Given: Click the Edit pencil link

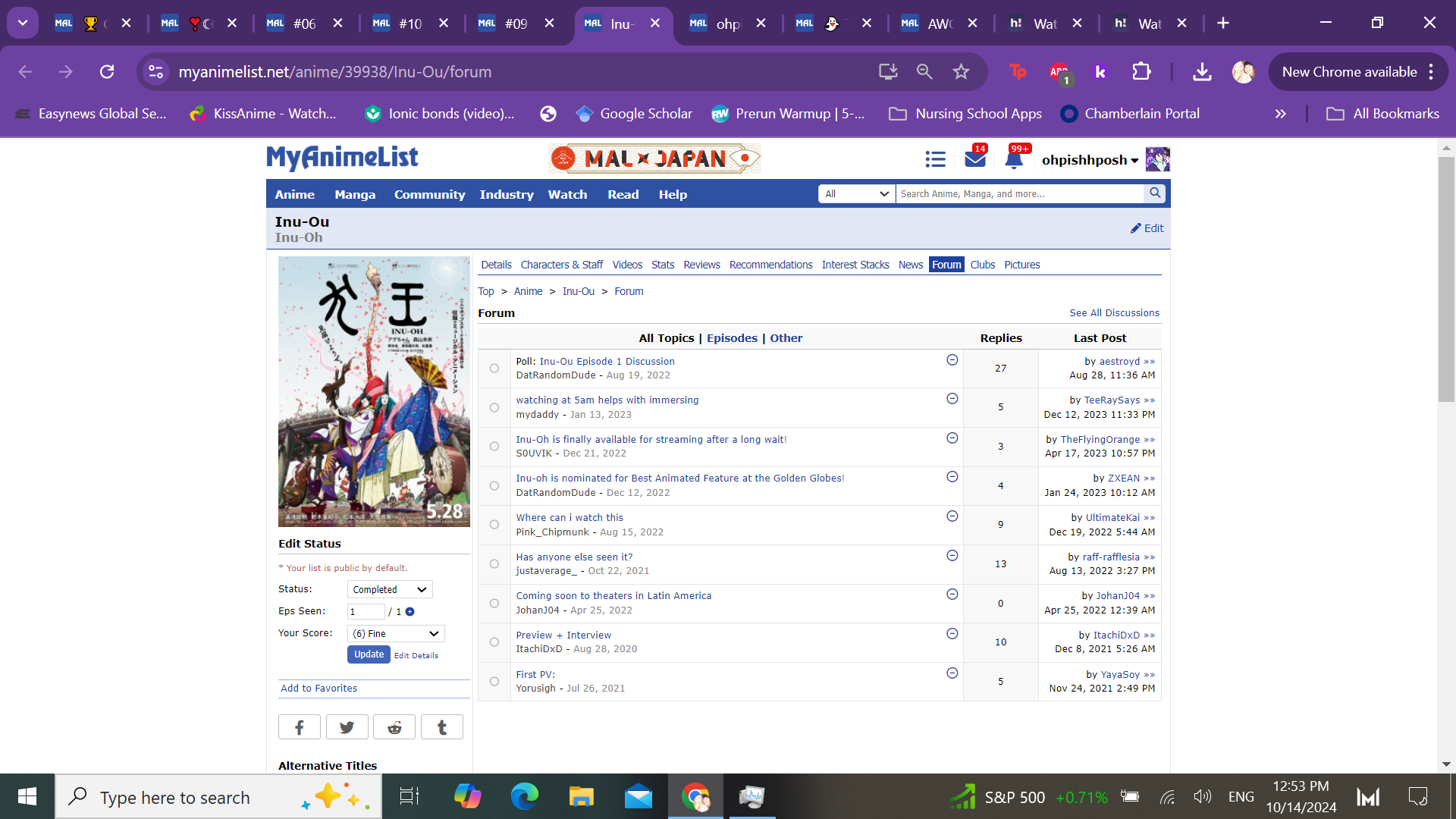Looking at the screenshot, I should (x=1147, y=228).
